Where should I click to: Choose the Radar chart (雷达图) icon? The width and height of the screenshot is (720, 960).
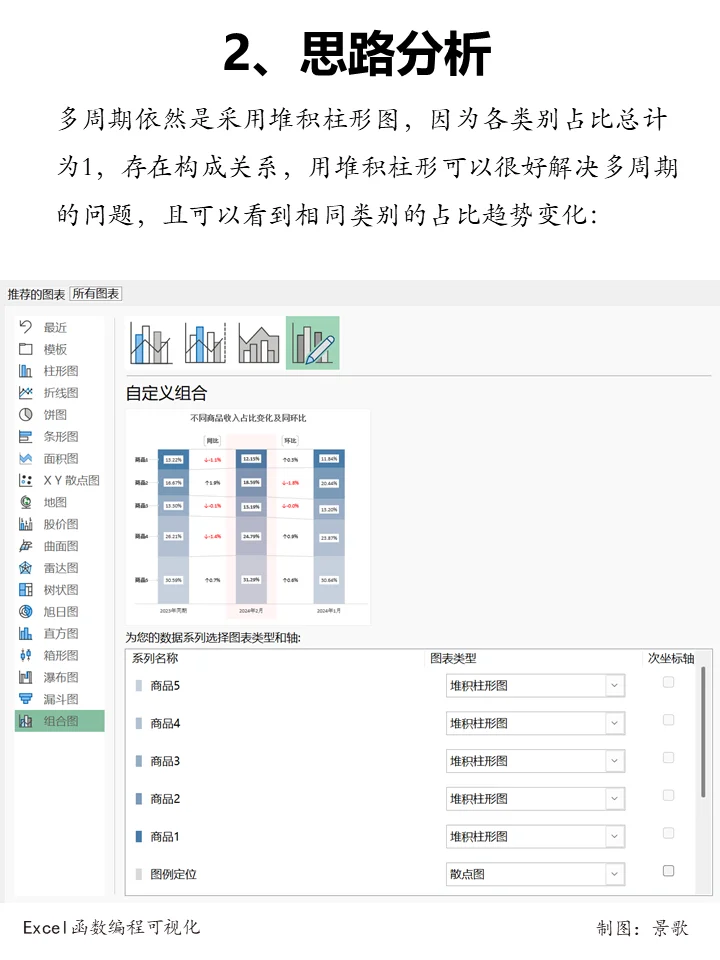coord(25,568)
